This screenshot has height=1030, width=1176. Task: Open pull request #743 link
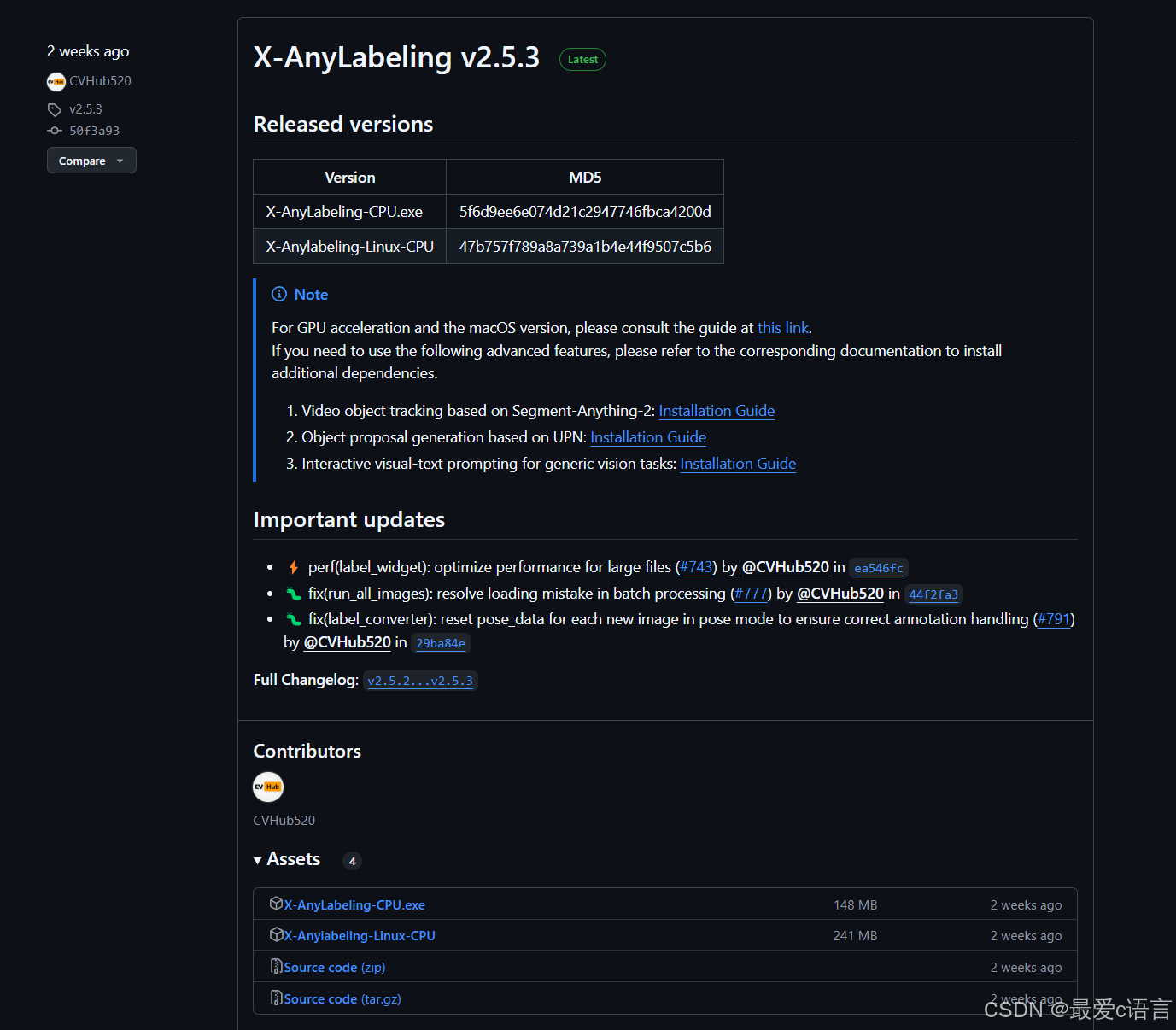(x=696, y=567)
